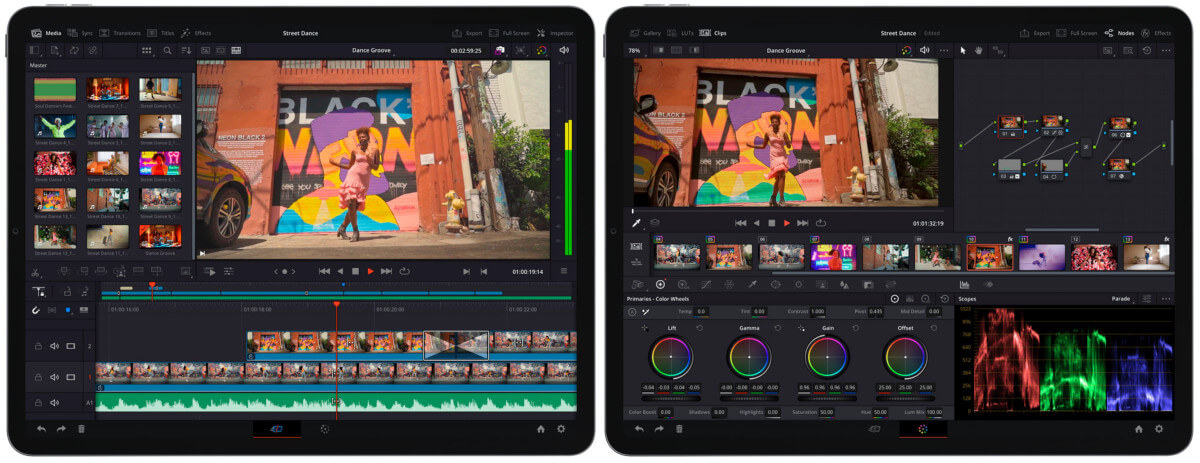
Task: Click the trash delete icon in left iPad
Action: pos(81,429)
